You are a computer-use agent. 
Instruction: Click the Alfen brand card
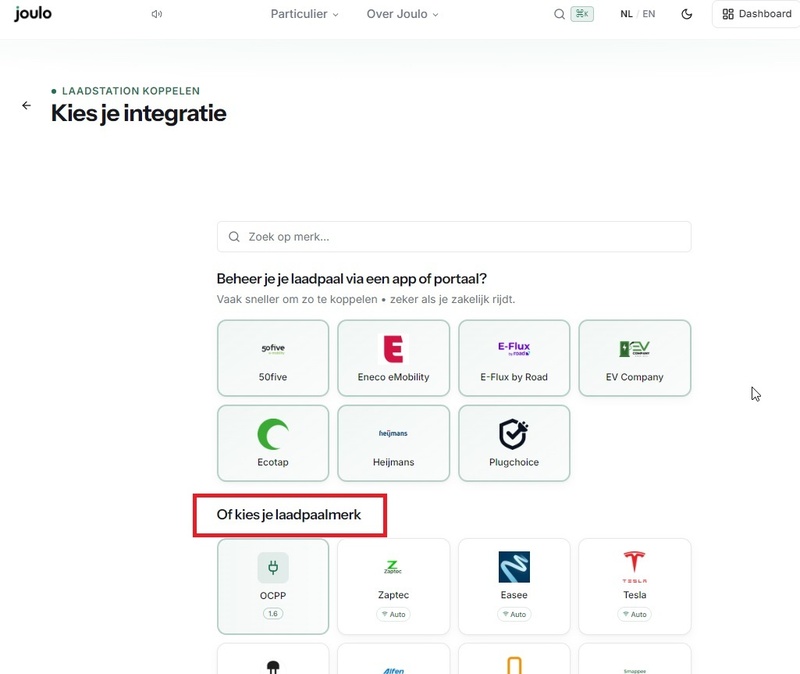click(x=393, y=659)
